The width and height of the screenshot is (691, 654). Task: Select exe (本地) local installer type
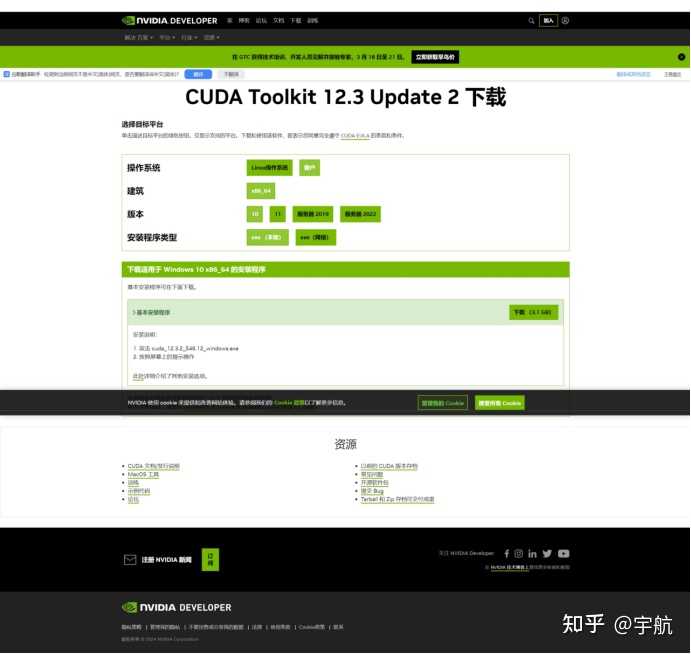[x=267, y=238]
